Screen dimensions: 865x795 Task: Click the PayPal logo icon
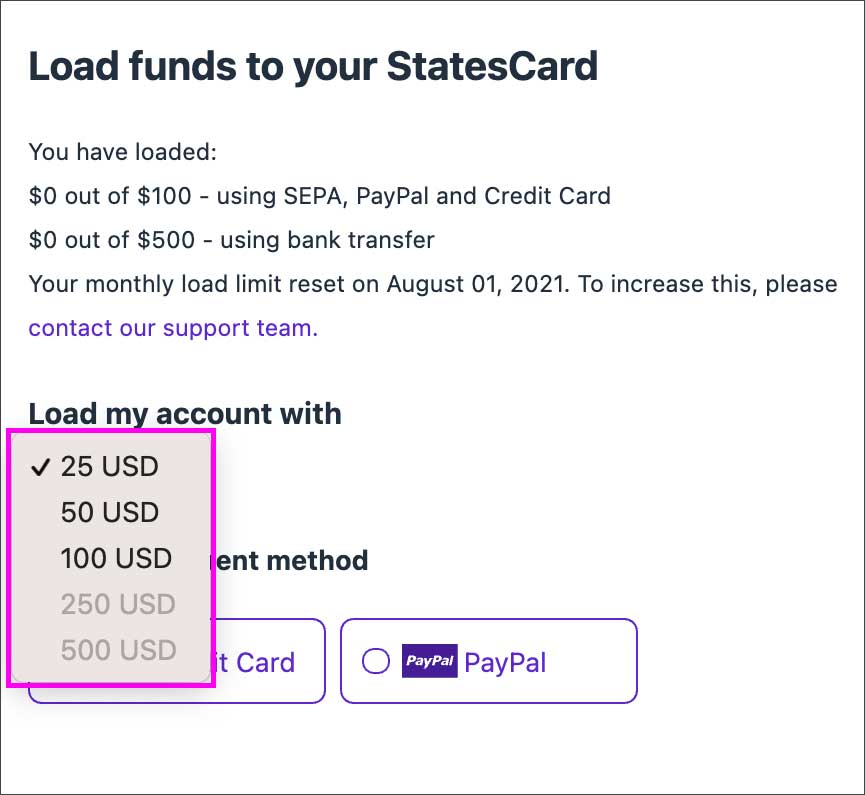tap(429, 661)
